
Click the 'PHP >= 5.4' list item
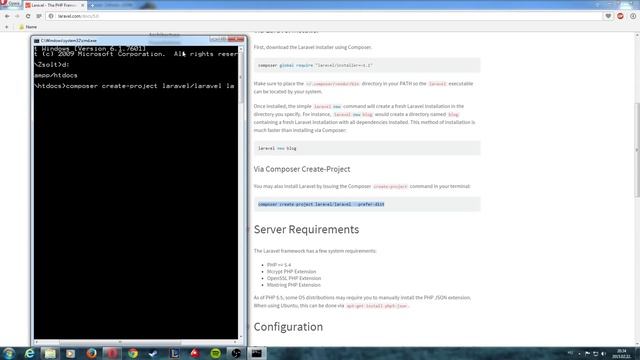pyautogui.click(x=279, y=264)
